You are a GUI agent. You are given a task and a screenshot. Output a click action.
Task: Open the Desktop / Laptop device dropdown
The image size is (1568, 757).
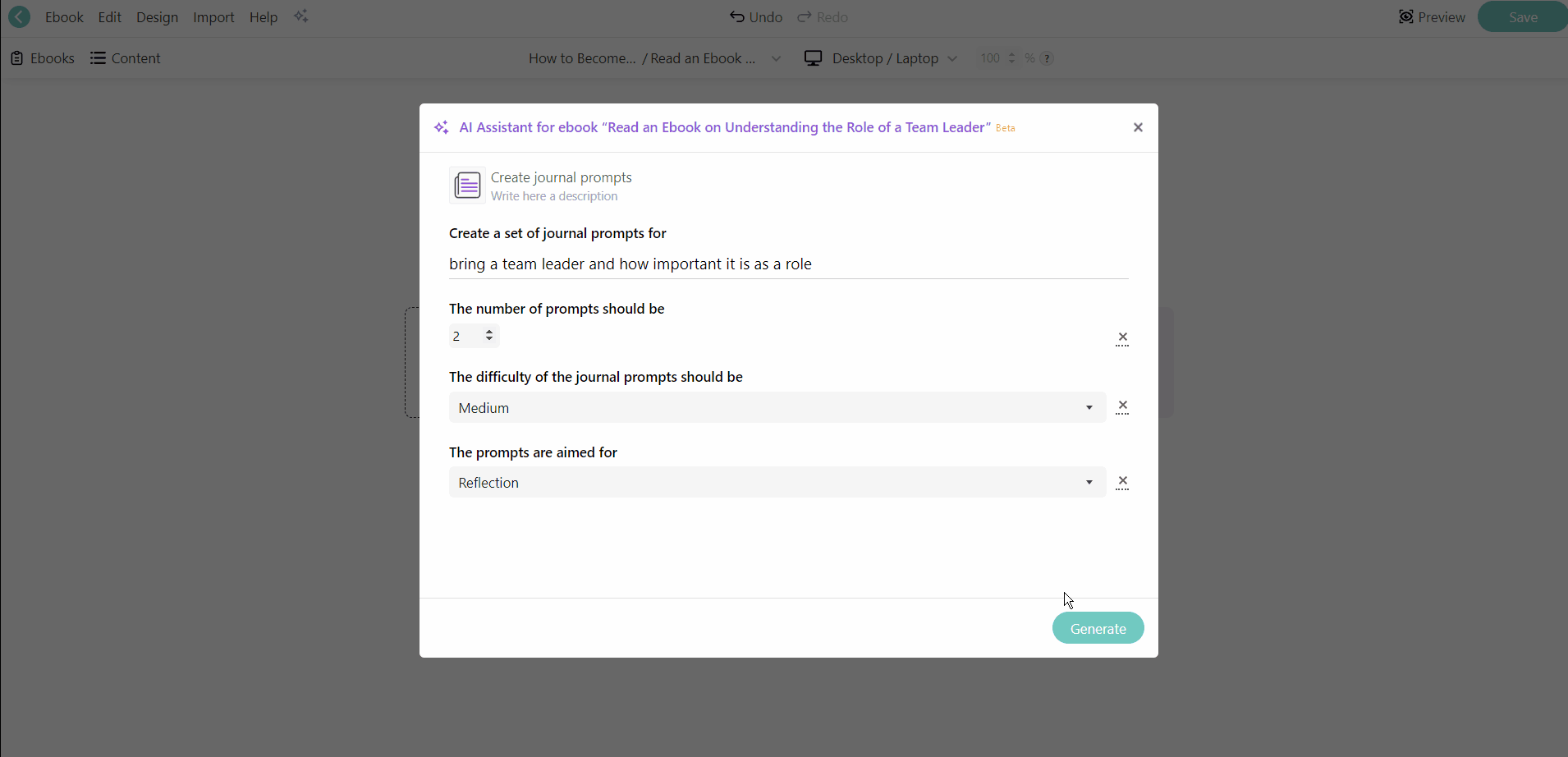[881, 58]
